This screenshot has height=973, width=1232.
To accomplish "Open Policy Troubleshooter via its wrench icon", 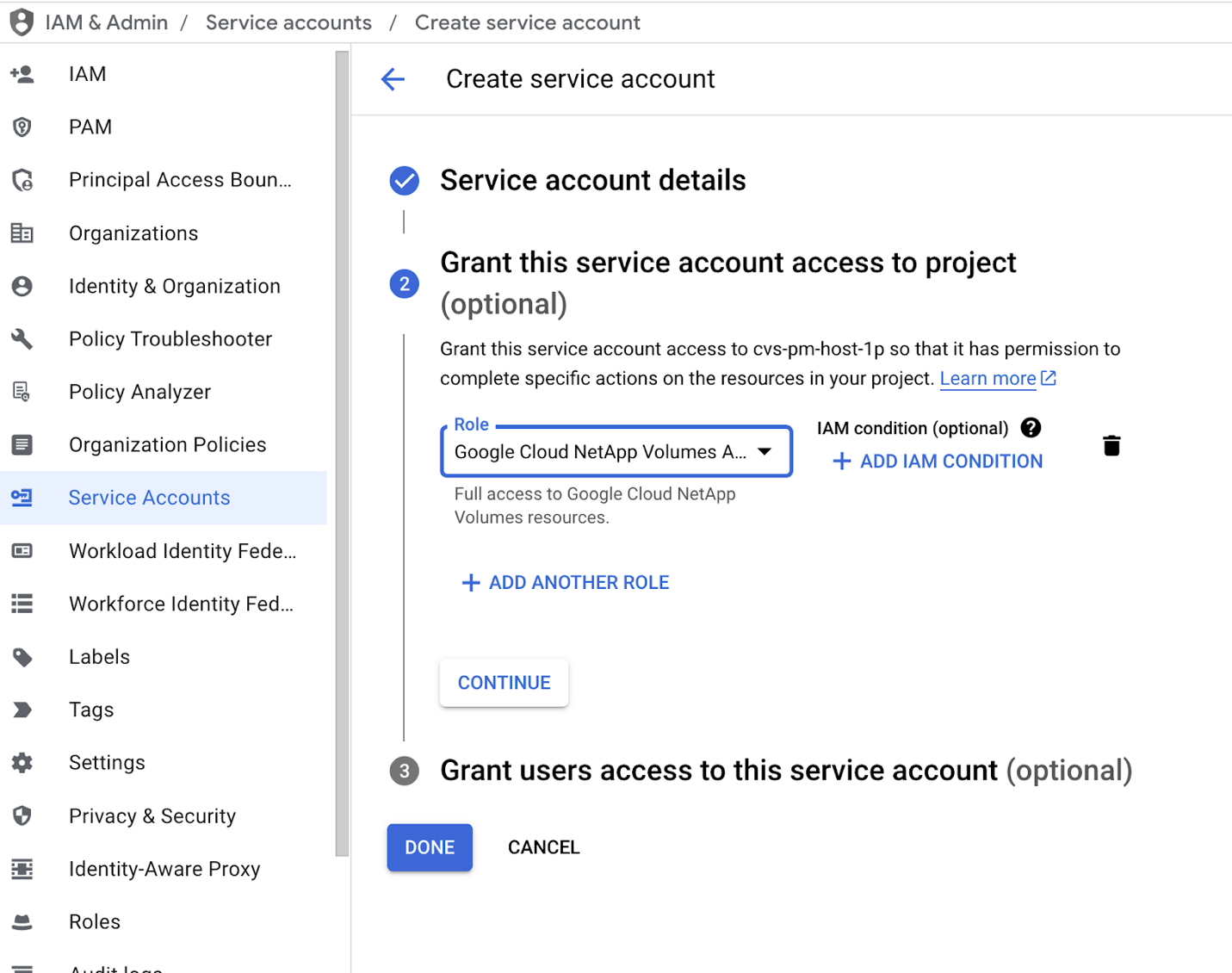I will [23, 338].
